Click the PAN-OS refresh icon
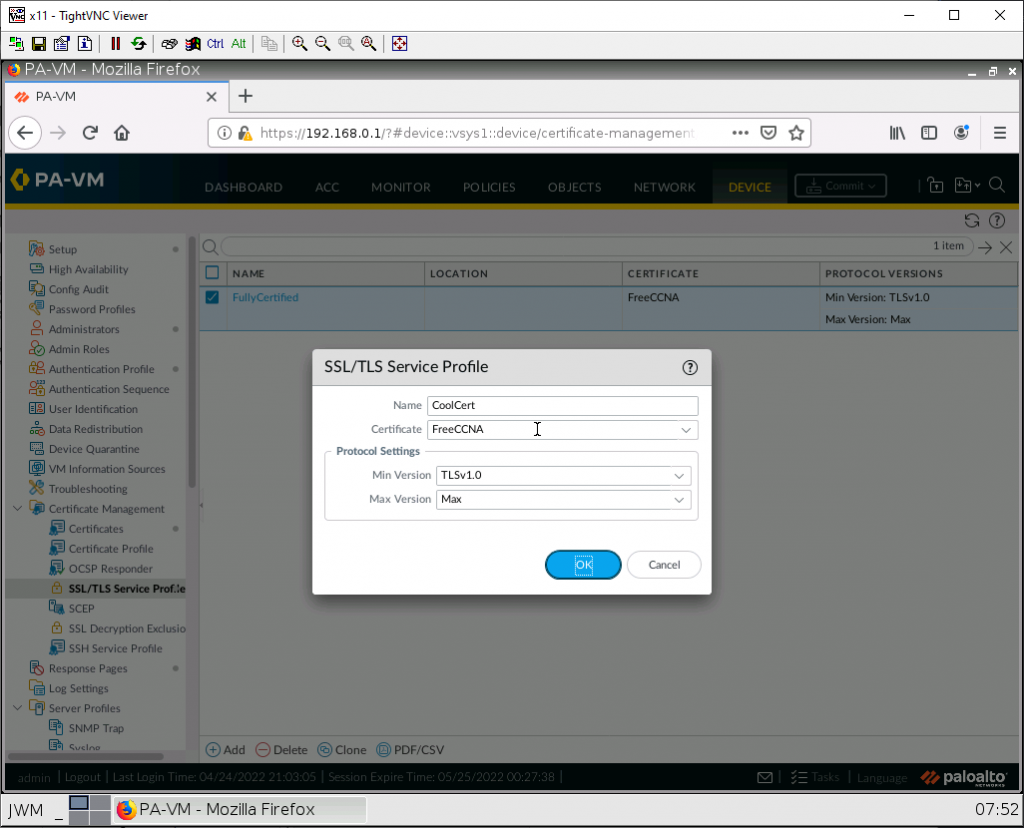1024x828 pixels. coord(971,221)
